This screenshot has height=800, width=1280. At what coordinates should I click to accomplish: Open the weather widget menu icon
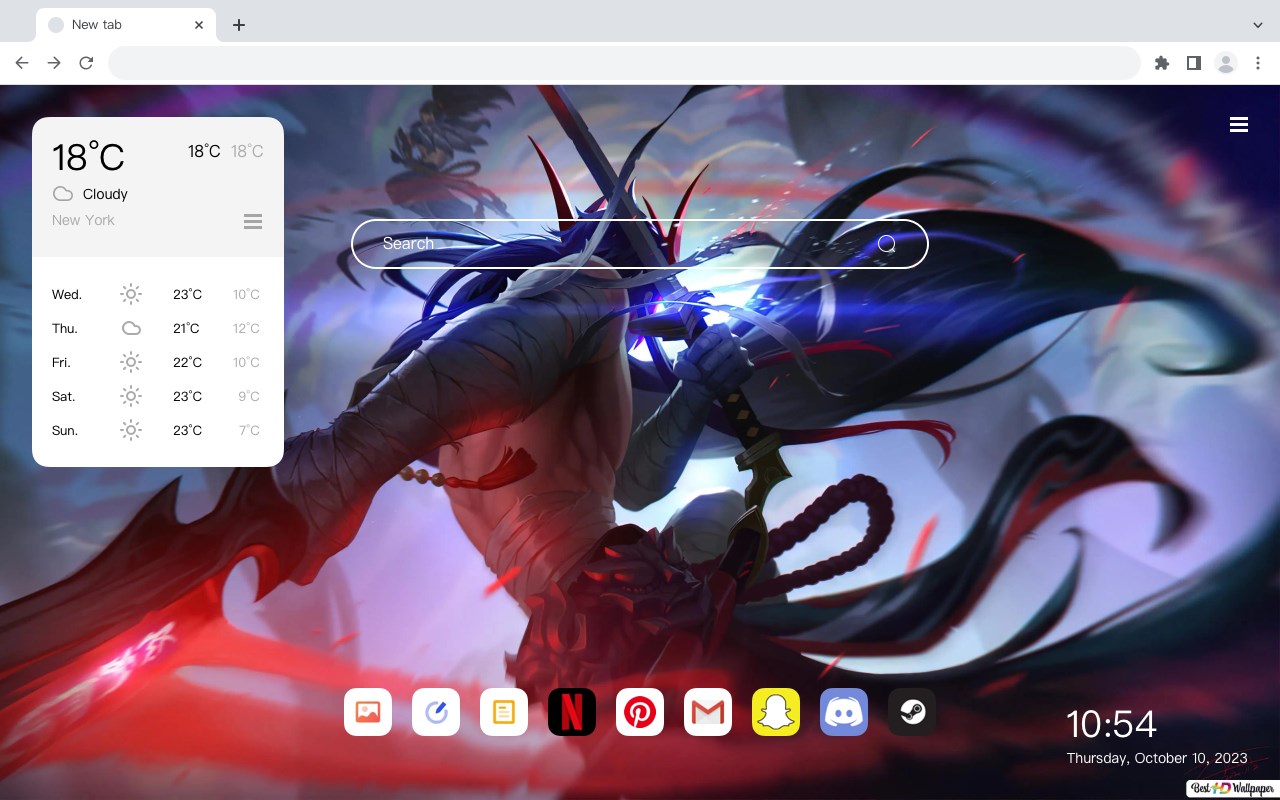click(253, 221)
